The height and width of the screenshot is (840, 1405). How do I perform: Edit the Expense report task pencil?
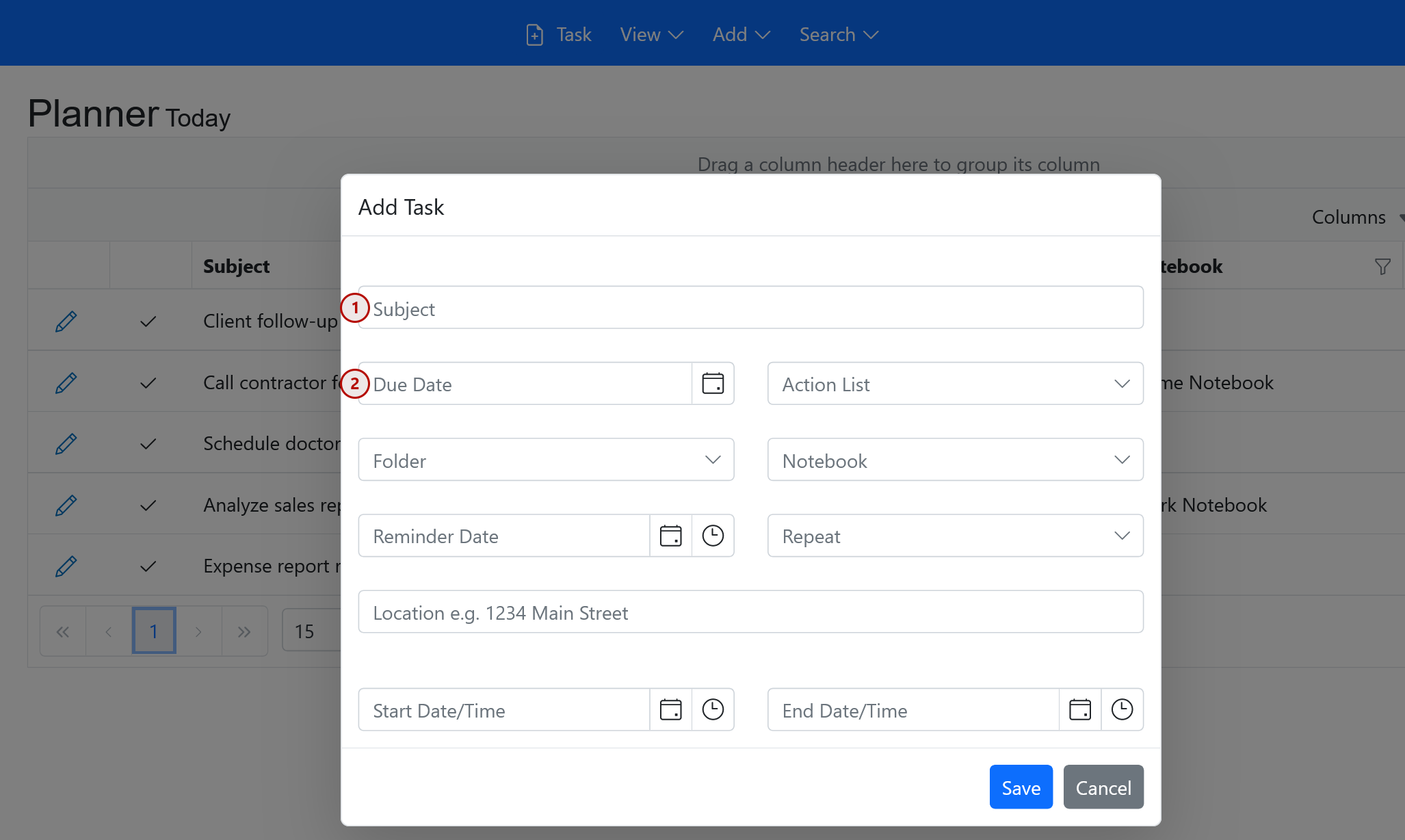point(66,566)
